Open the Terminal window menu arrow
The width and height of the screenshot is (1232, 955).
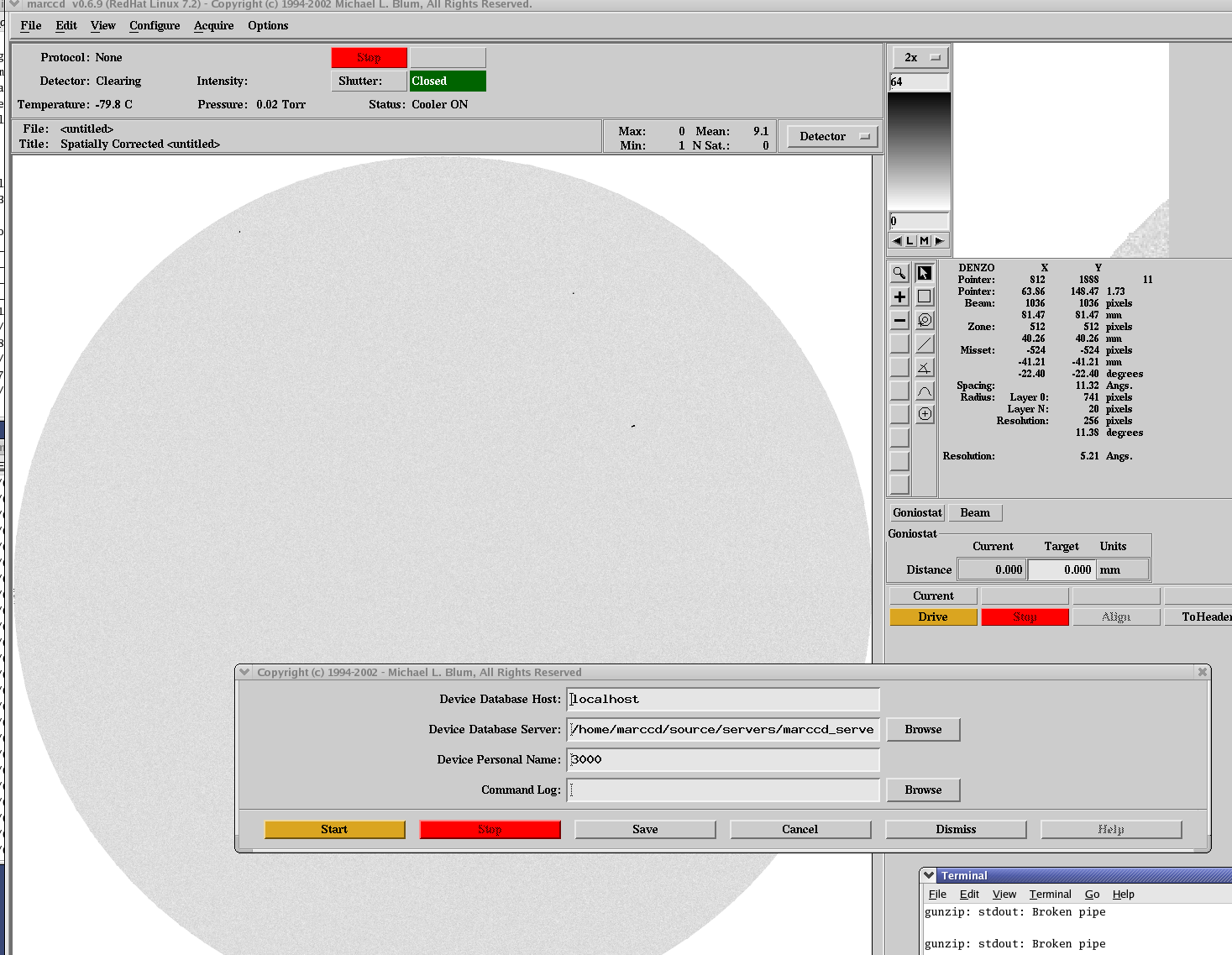[929, 875]
